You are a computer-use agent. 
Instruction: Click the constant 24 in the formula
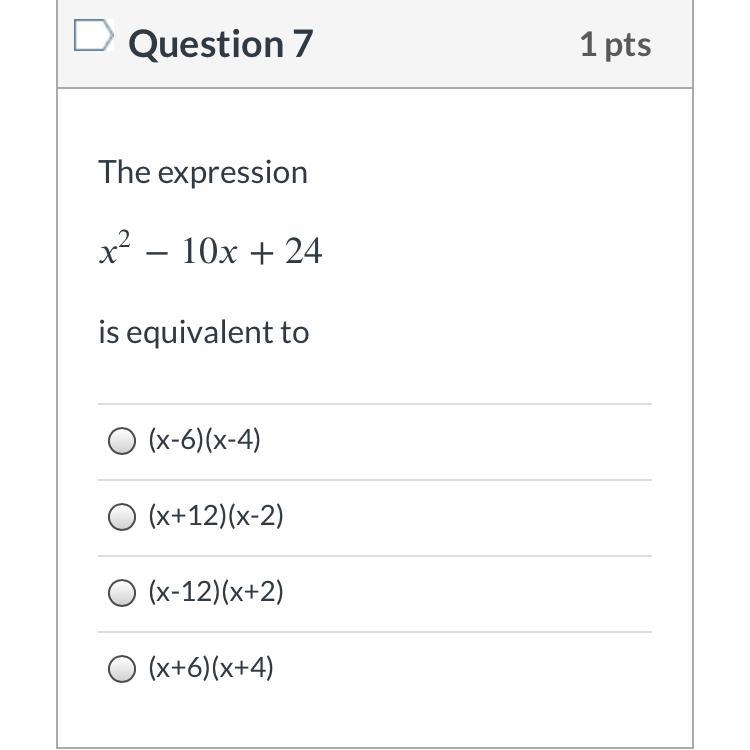click(304, 251)
